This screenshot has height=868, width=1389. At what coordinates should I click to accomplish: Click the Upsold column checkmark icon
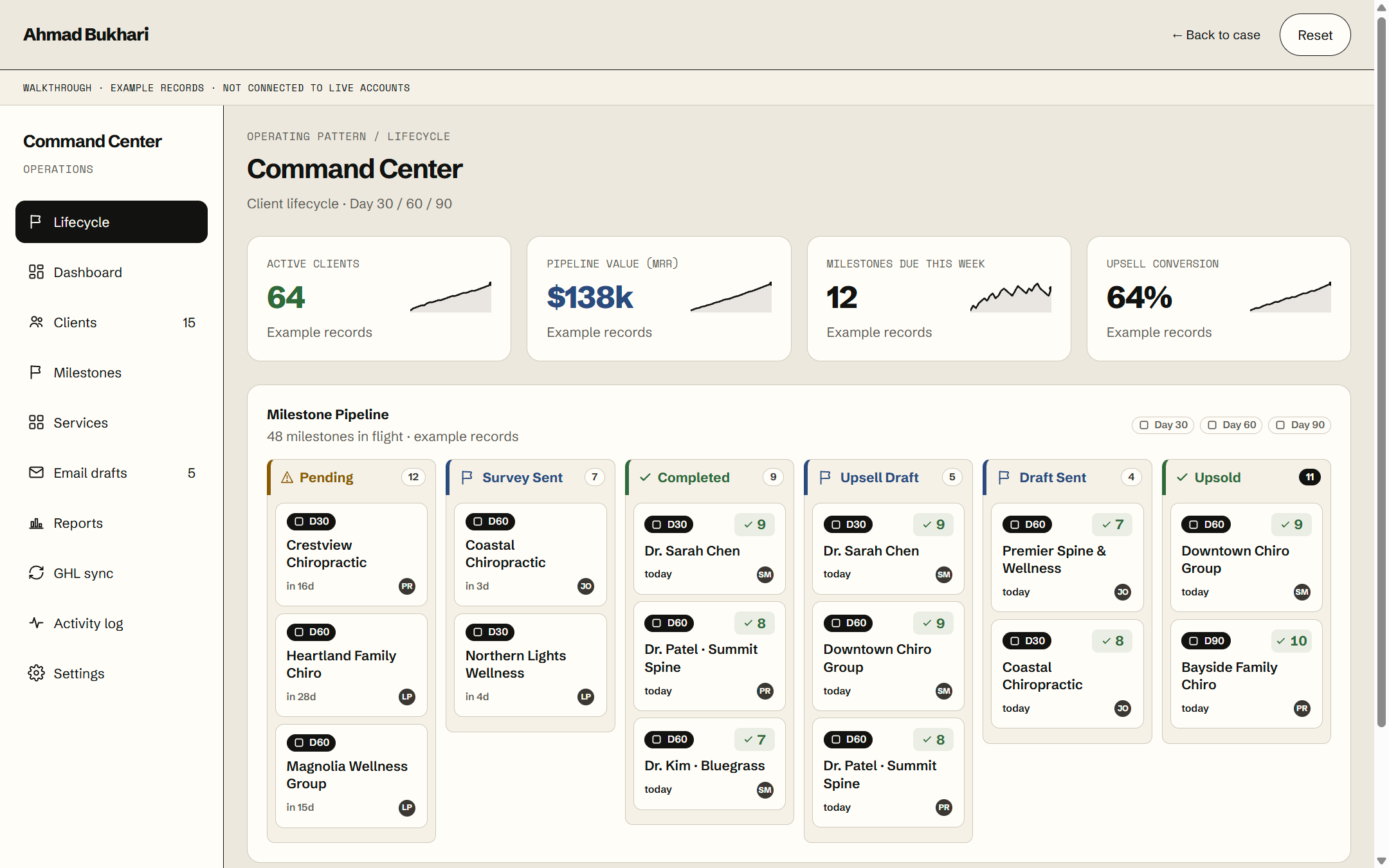(x=1182, y=477)
